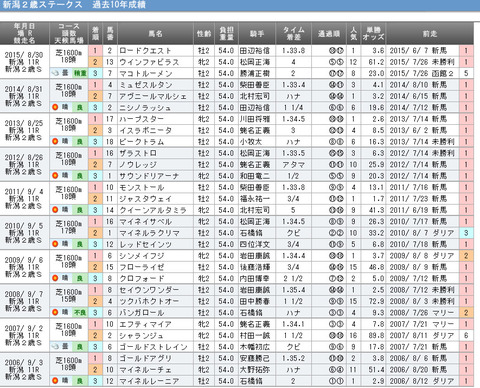Select horse name ロードクエスト
480x388 pixels.
coord(145,51)
